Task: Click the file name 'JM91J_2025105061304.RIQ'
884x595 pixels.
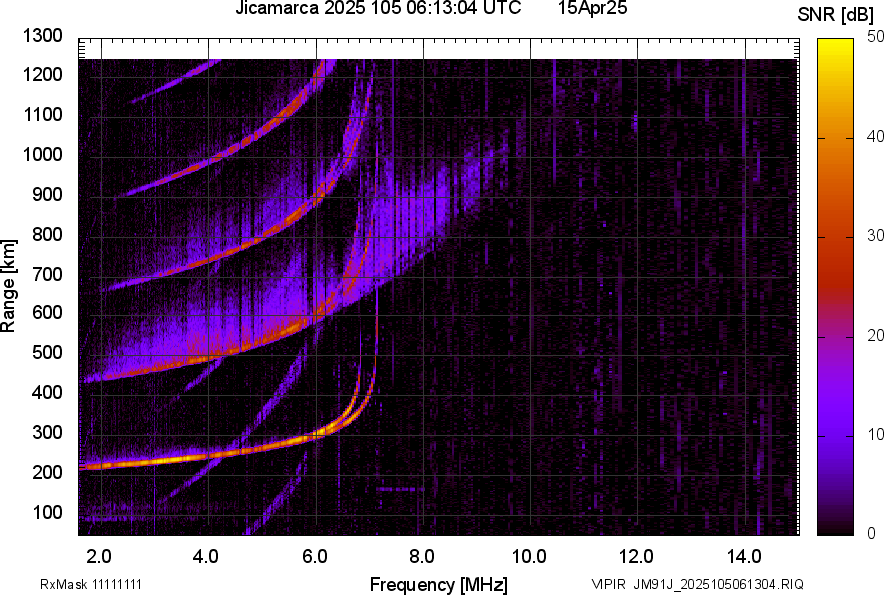Action: tap(718, 584)
